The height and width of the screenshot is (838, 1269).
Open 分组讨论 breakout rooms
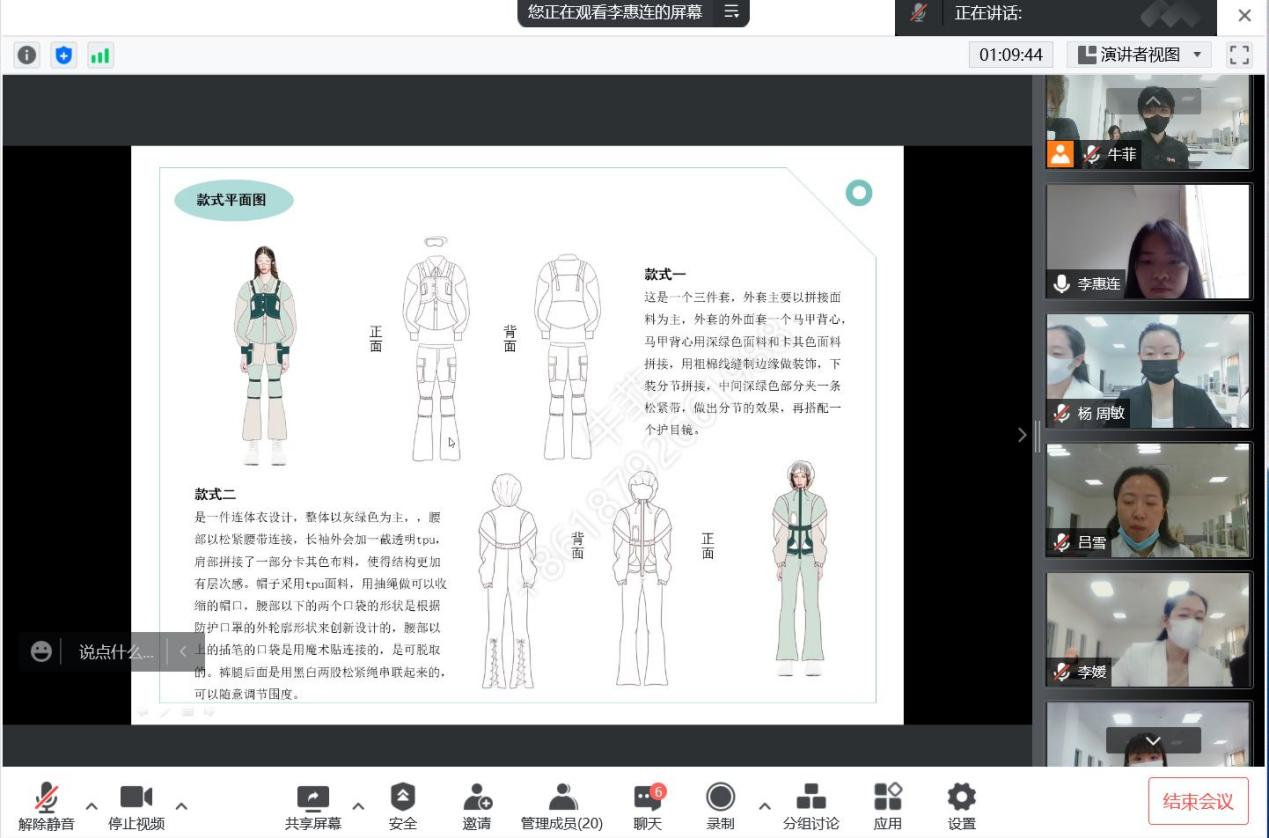tap(811, 806)
